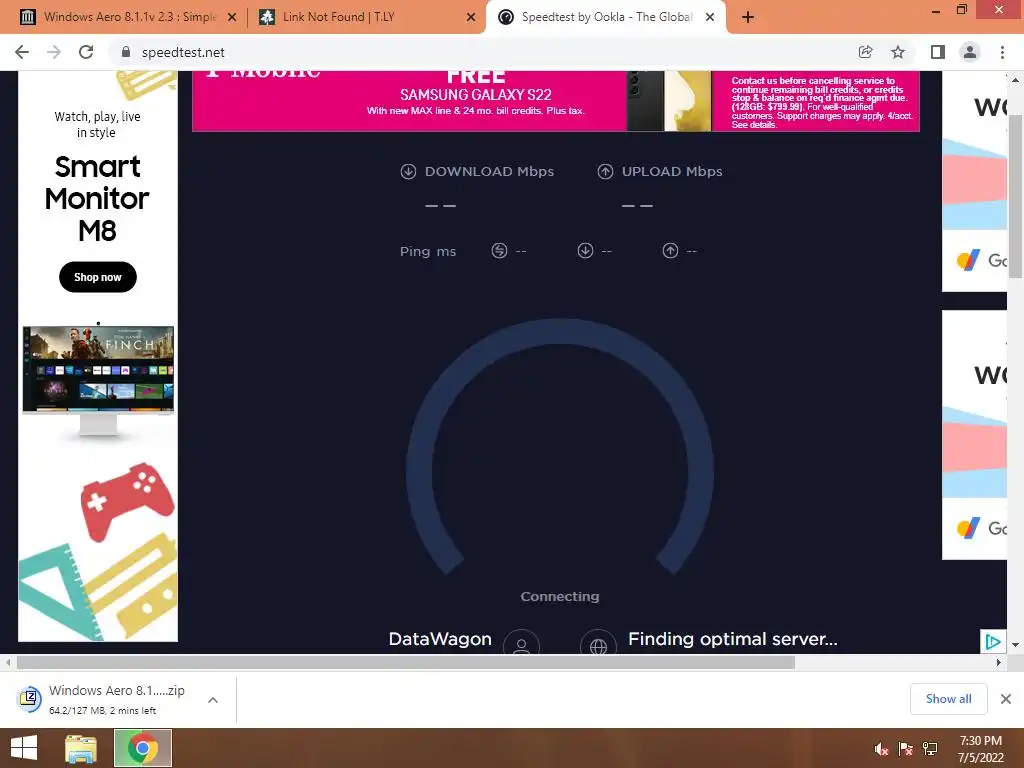Screen dimensions: 1024x768
Task: Close the Windows Aero tab
Action: click(232, 18)
